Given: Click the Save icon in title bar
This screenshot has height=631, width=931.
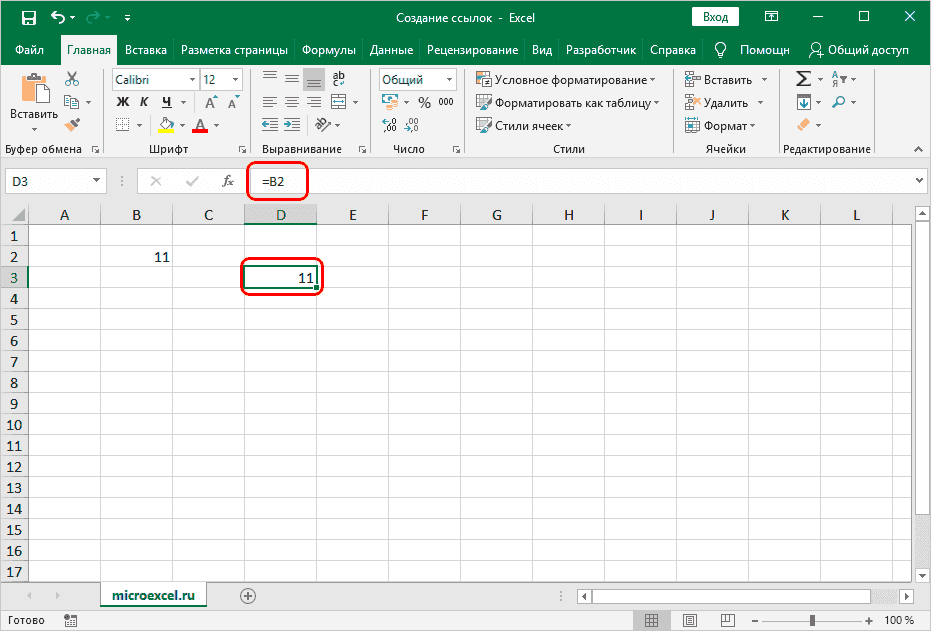Looking at the screenshot, I should [28, 18].
